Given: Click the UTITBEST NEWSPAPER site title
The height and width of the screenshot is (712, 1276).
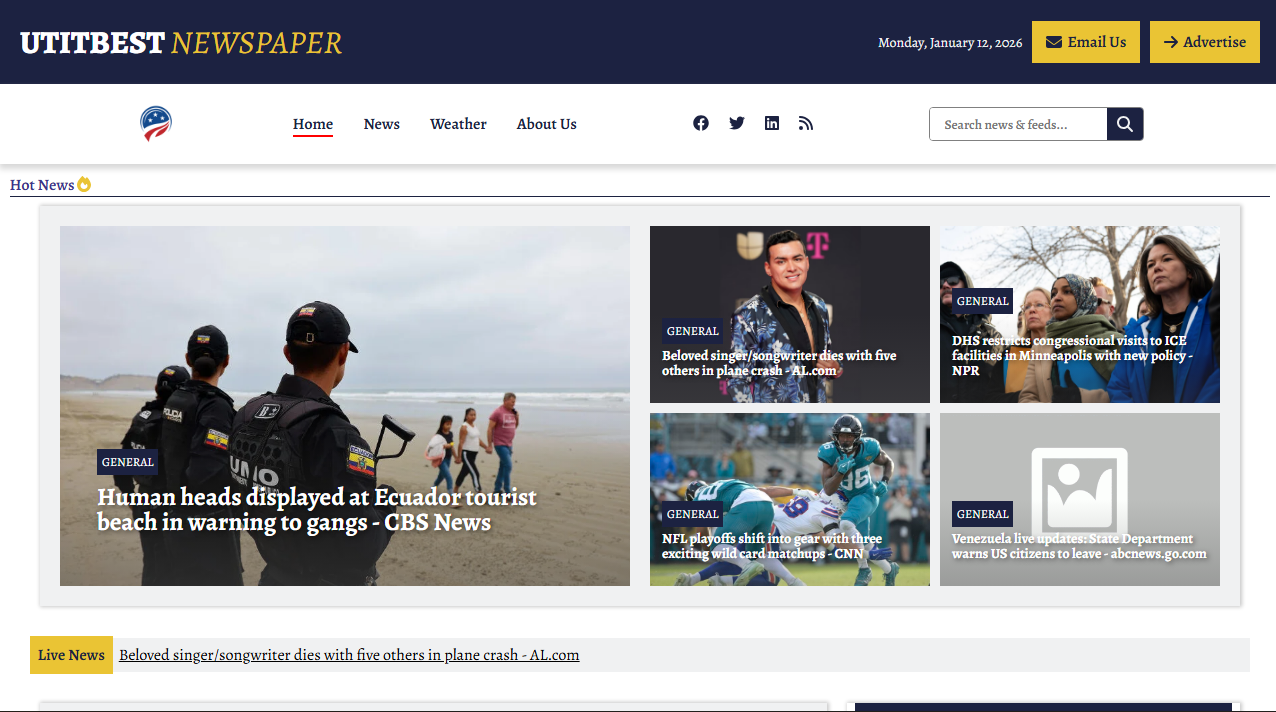Looking at the screenshot, I should coord(181,42).
